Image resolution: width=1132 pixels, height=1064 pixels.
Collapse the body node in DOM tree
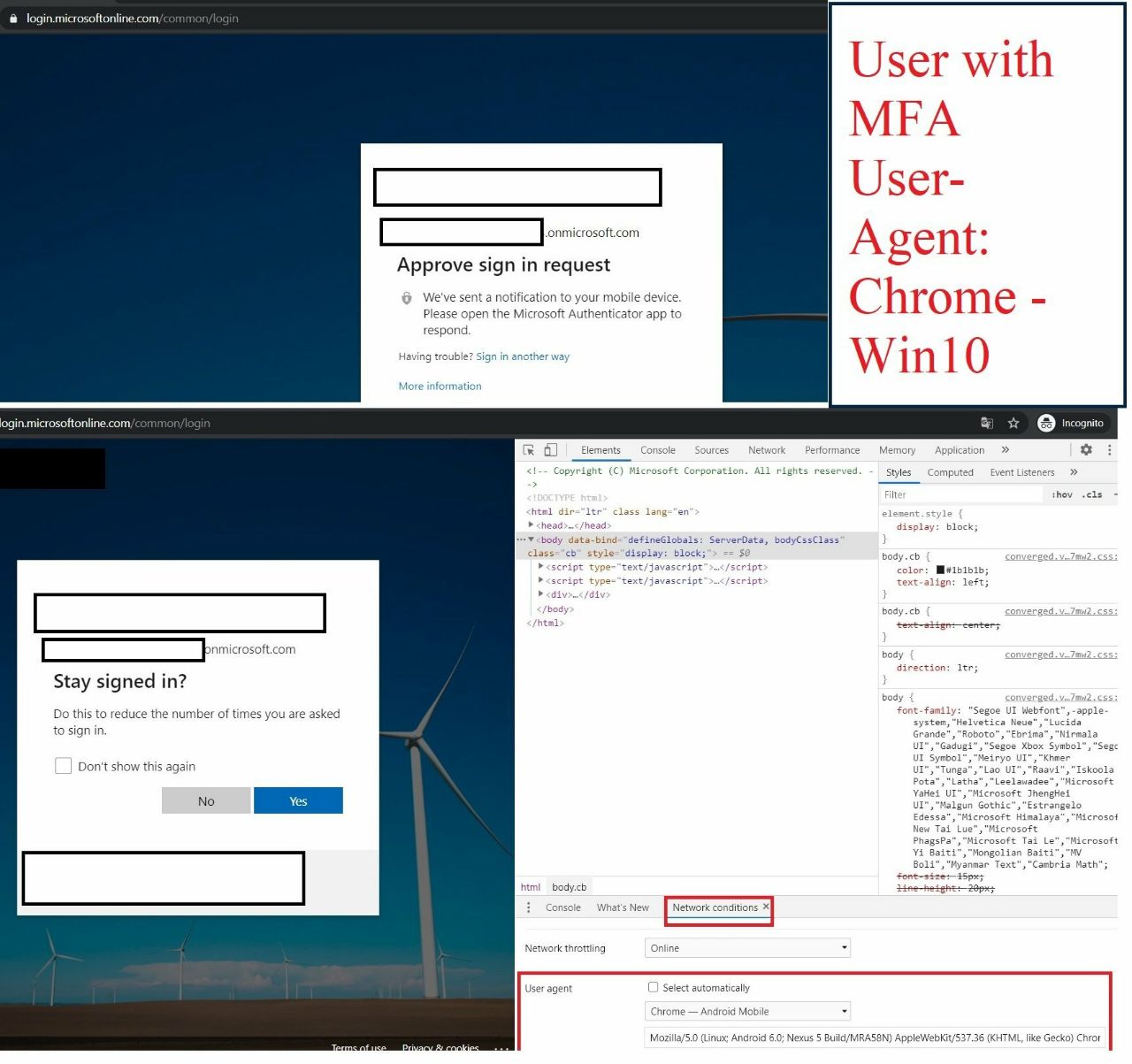[x=532, y=540]
